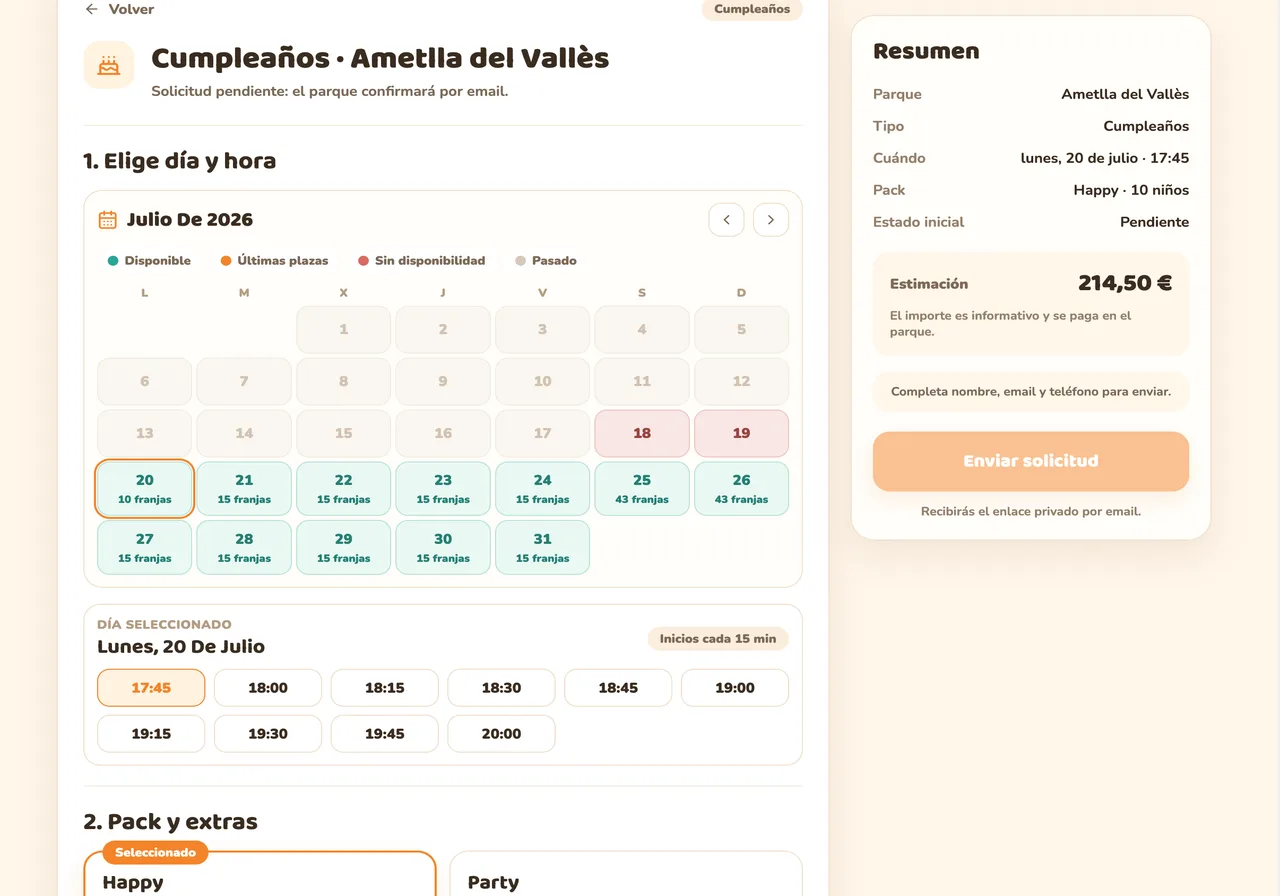1280x896 pixels.
Task: Select the 18:00 time slot
Action: [268, 688]
